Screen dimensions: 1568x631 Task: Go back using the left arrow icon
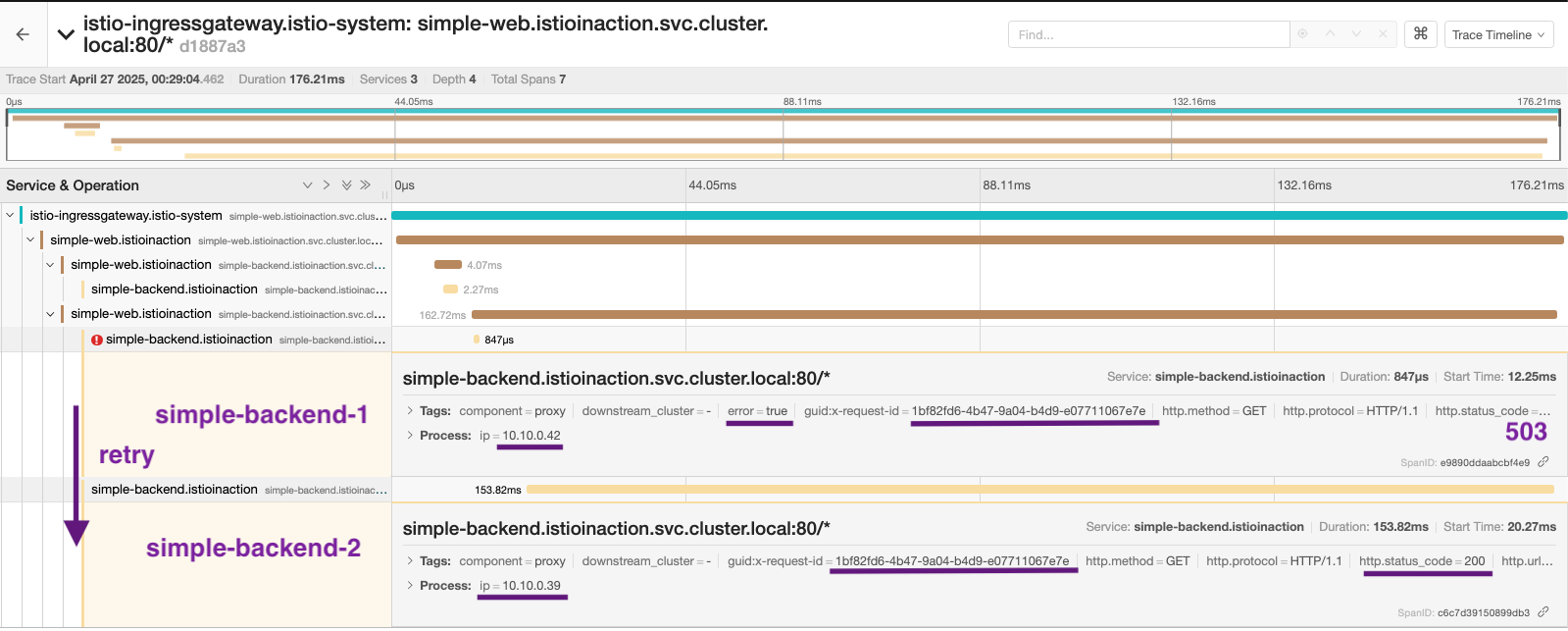tap(23, 34)
